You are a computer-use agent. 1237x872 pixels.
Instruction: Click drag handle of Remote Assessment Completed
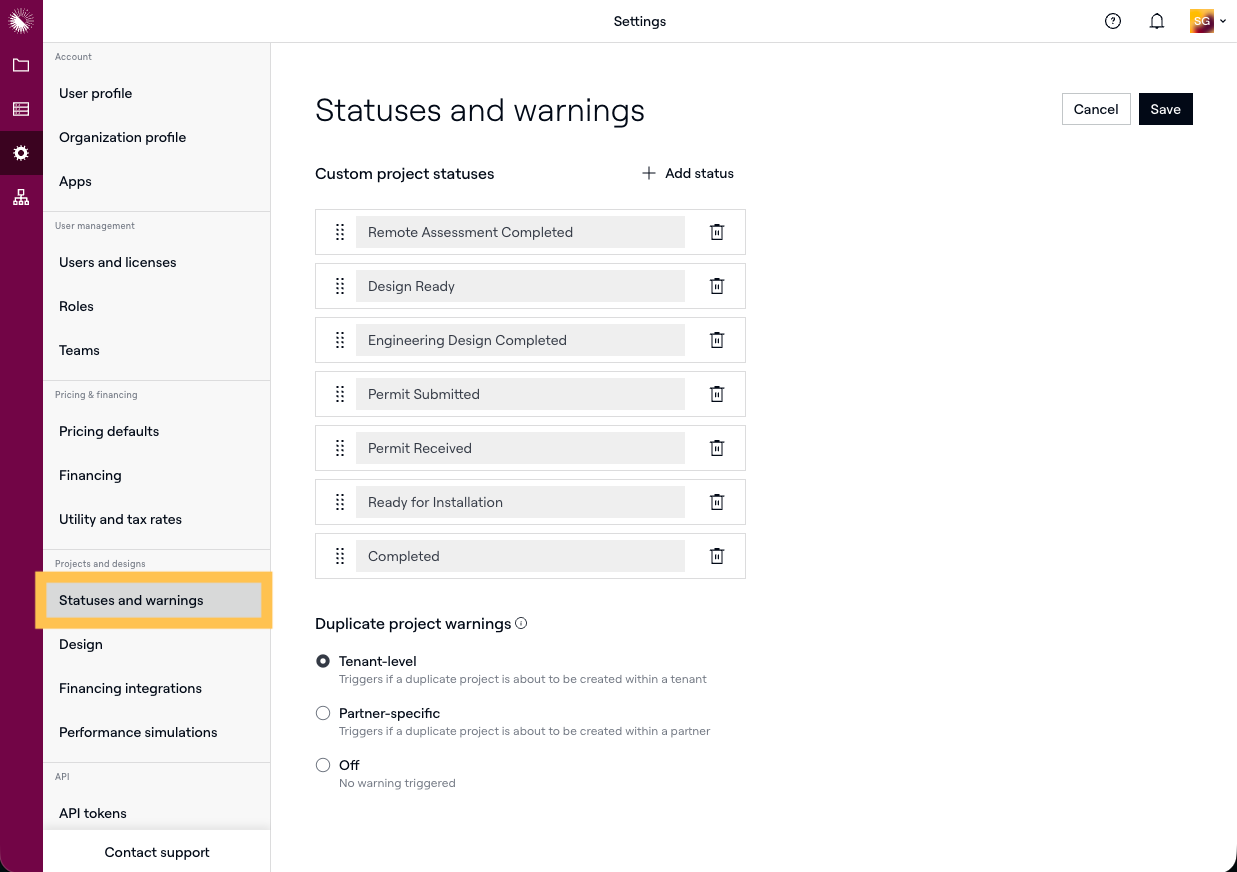pyautogui.click(x=340, y=232)
